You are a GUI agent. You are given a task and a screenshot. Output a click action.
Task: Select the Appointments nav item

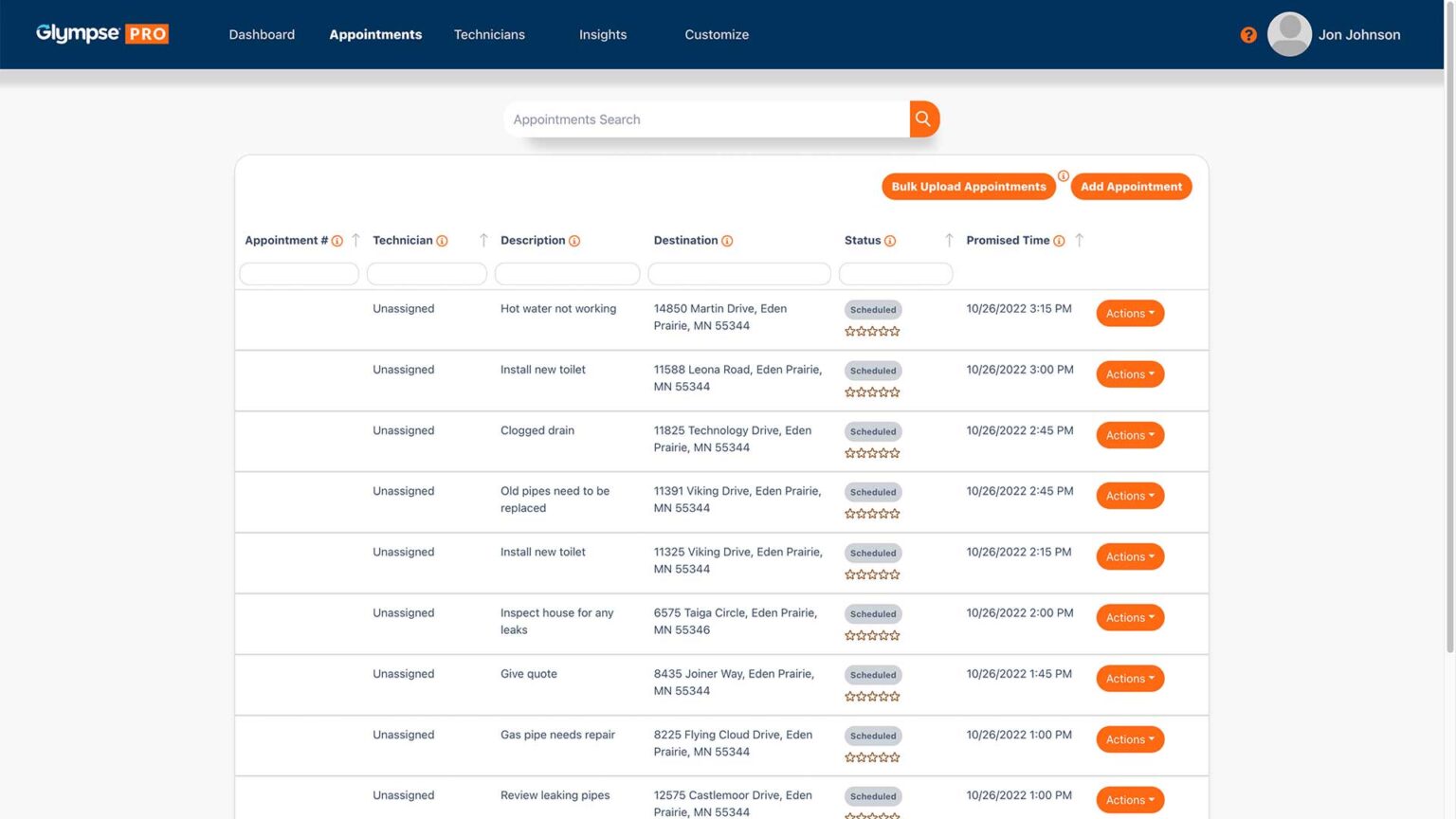coord(375,34)
